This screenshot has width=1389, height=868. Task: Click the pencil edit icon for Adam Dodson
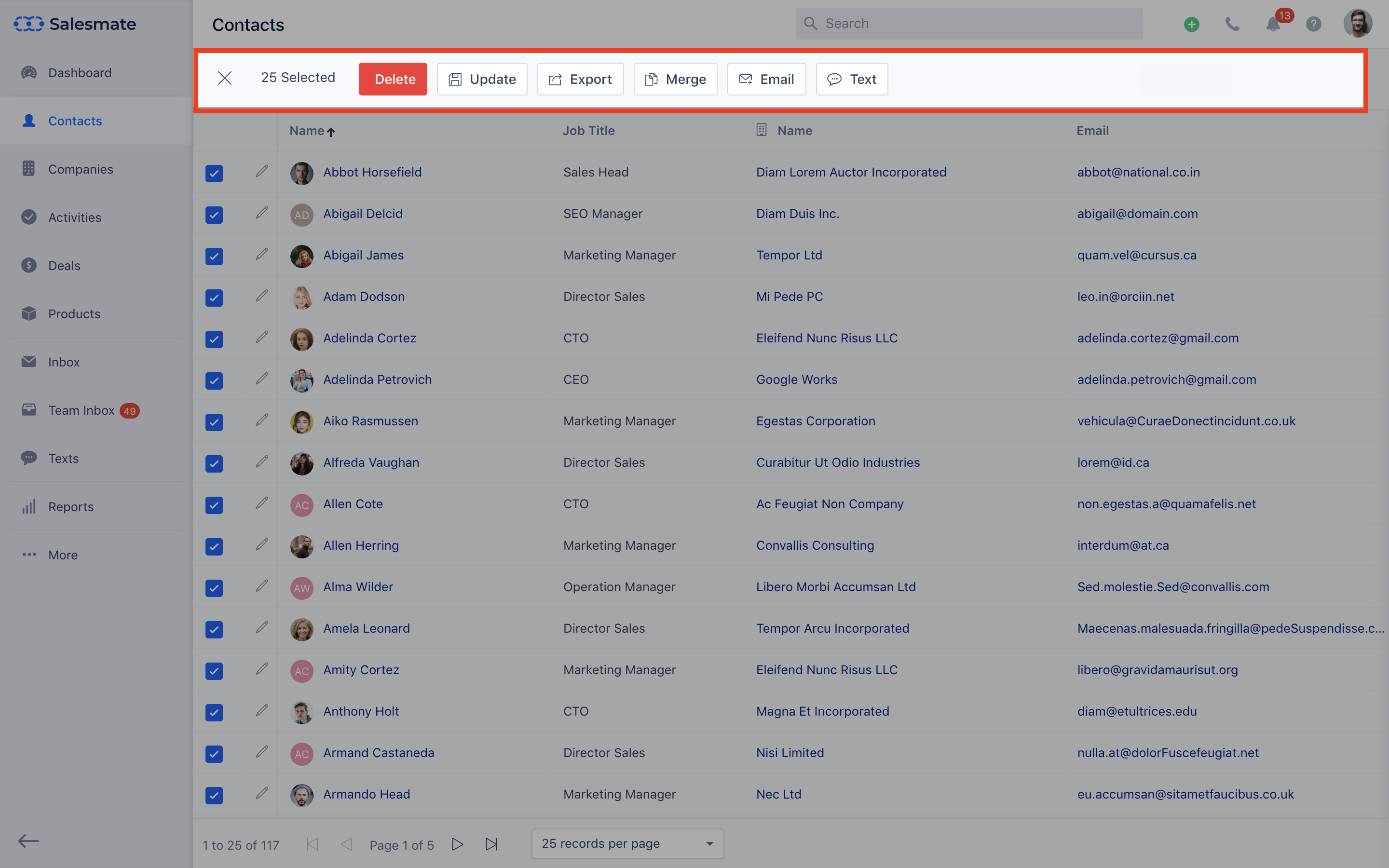(262, 296)
